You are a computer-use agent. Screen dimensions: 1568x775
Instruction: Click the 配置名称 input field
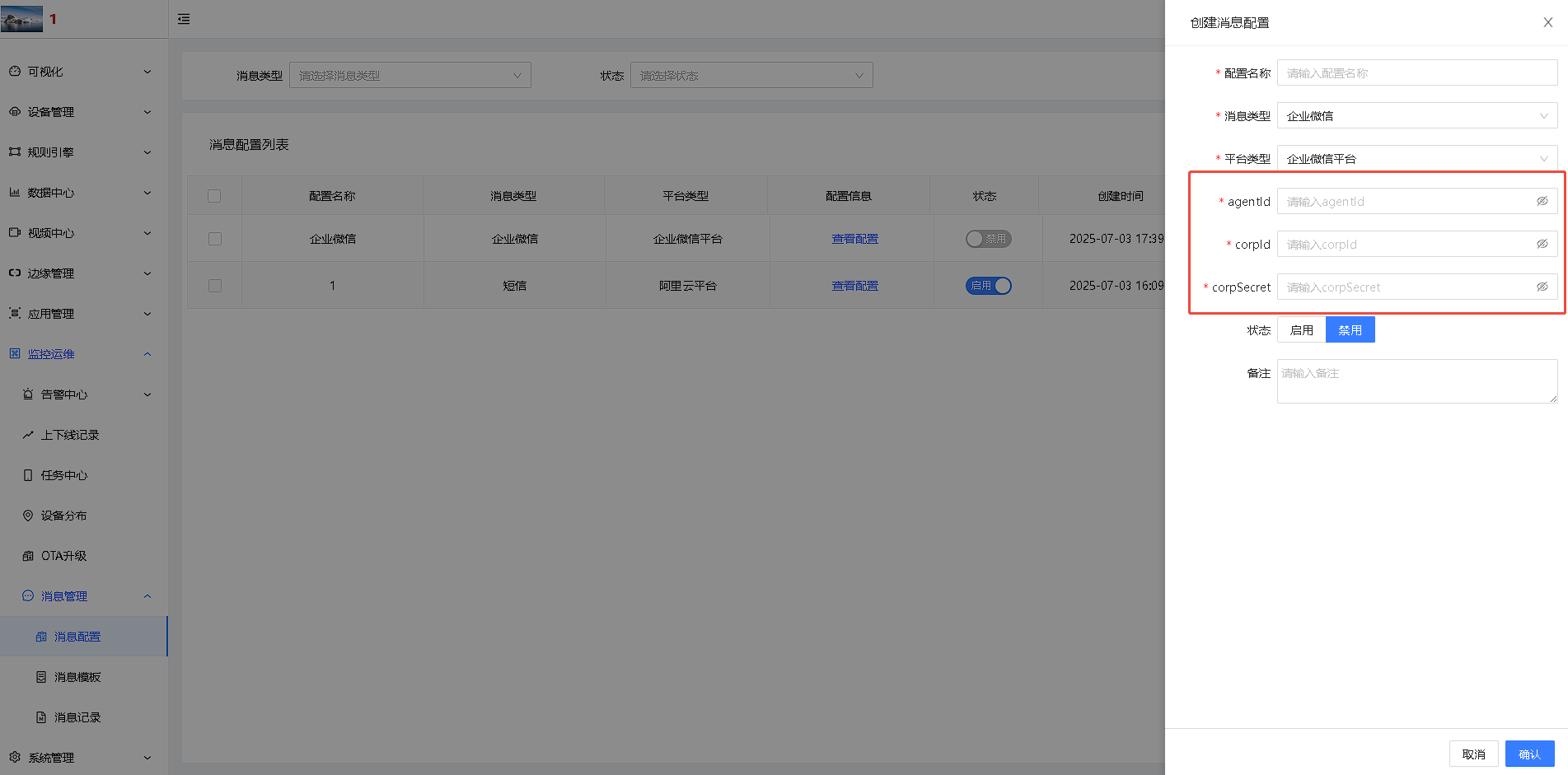1416,73
